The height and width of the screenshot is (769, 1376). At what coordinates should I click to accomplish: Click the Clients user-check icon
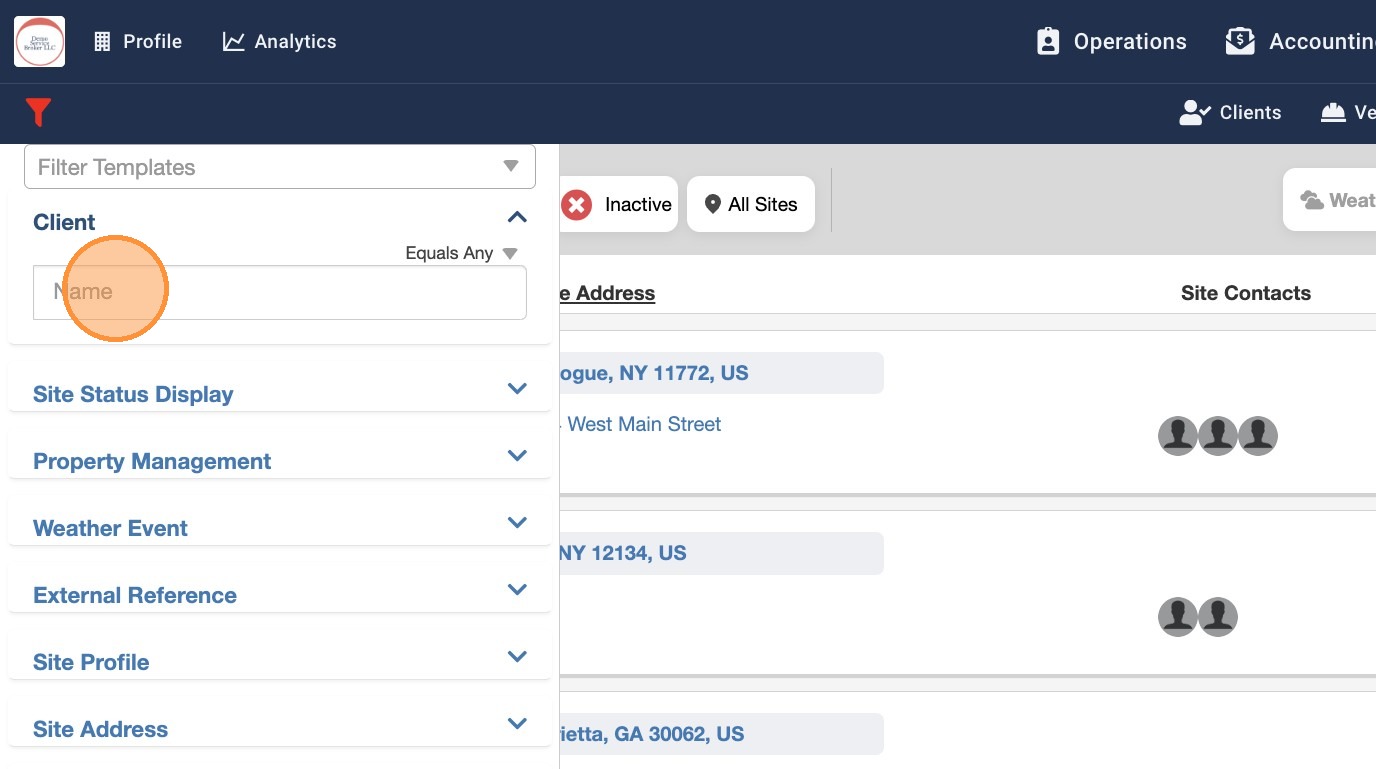point(1195,112)
